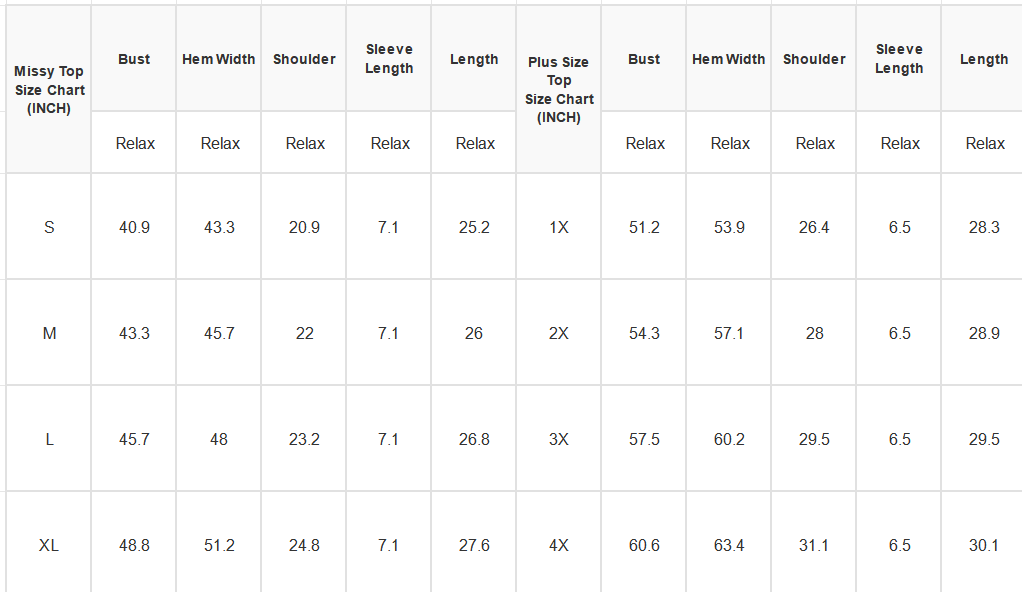1022x592 pixels.
Task: Select the Plus Size Top Size Chart header
Action: pyautogui.click(x=559, y=89)
